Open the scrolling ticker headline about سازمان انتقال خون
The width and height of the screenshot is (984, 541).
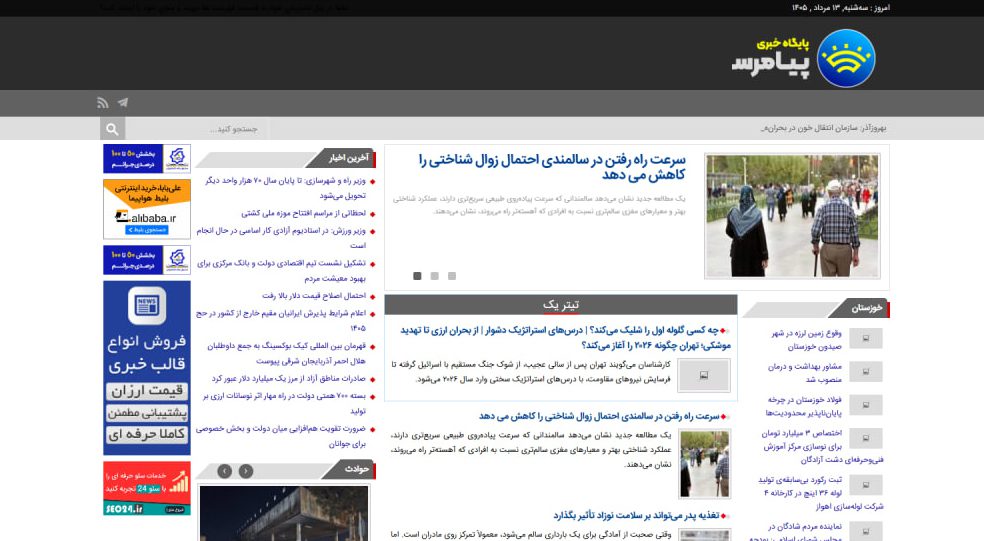pos(823,128)
